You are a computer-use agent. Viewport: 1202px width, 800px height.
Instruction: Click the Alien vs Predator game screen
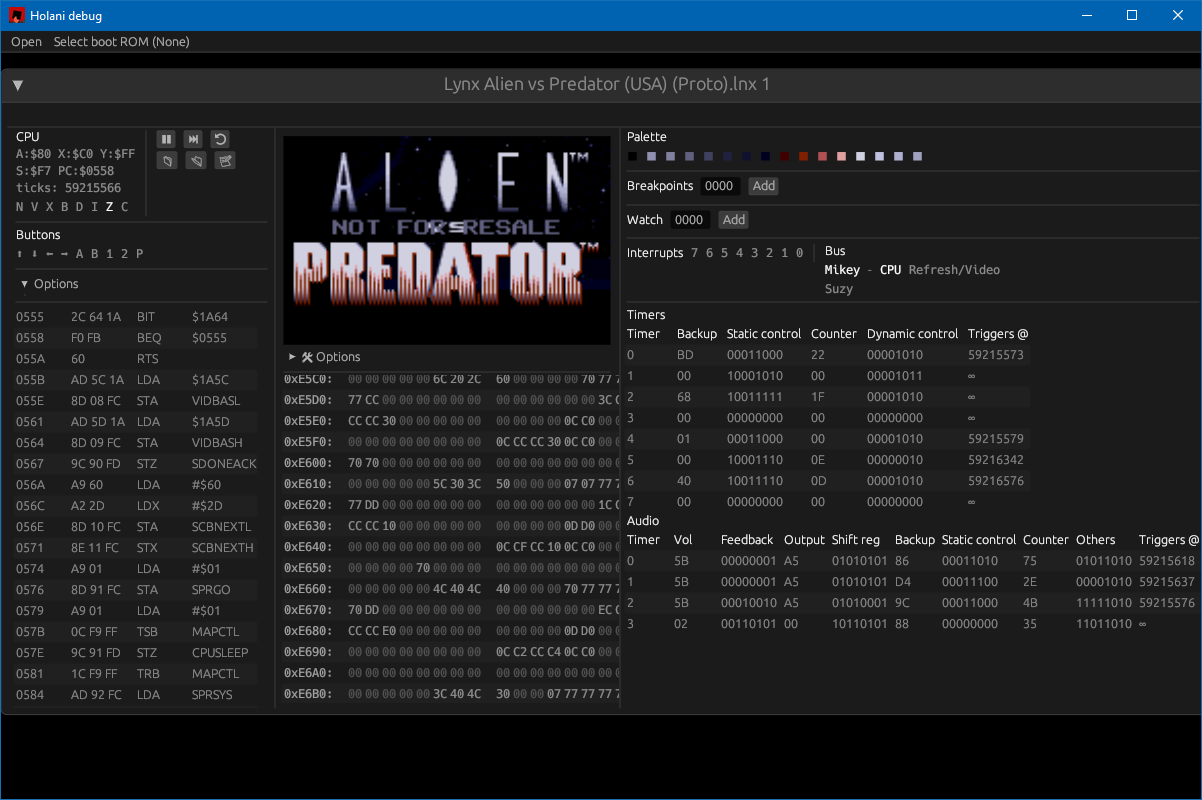tap(447, 240)
